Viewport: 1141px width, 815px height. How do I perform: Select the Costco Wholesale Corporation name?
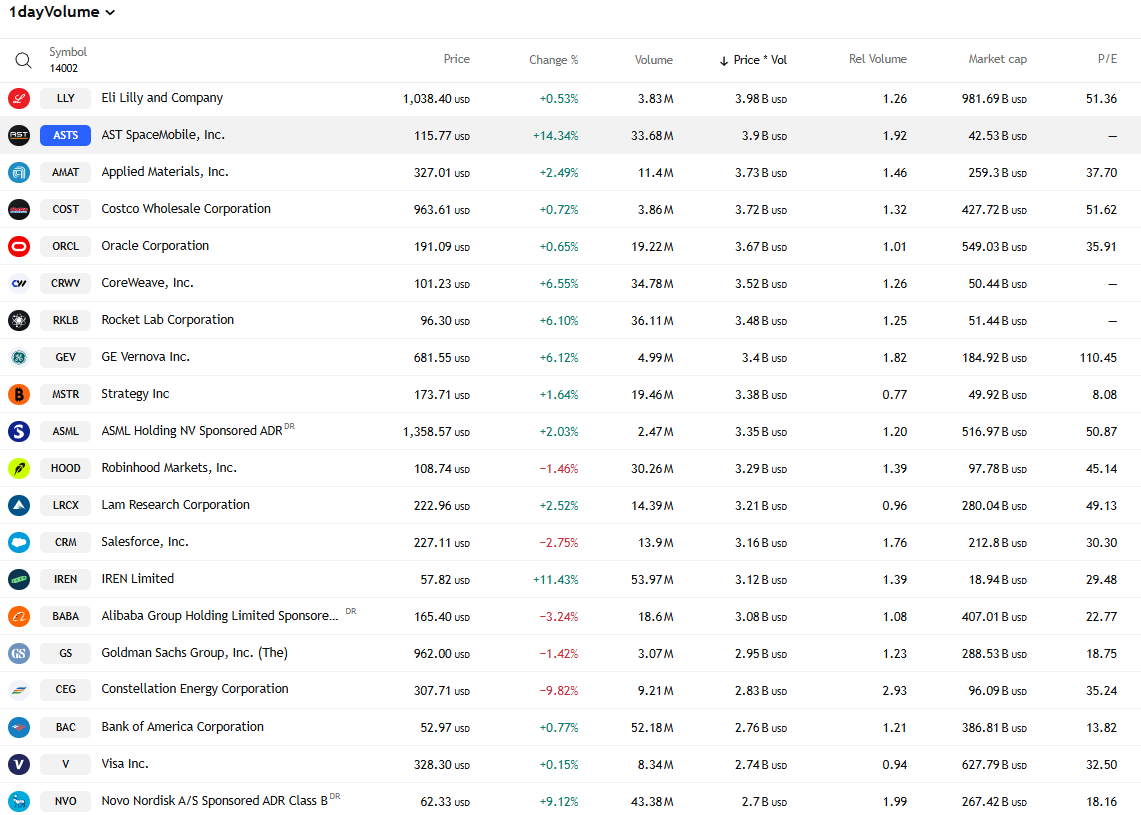[186, 209]
